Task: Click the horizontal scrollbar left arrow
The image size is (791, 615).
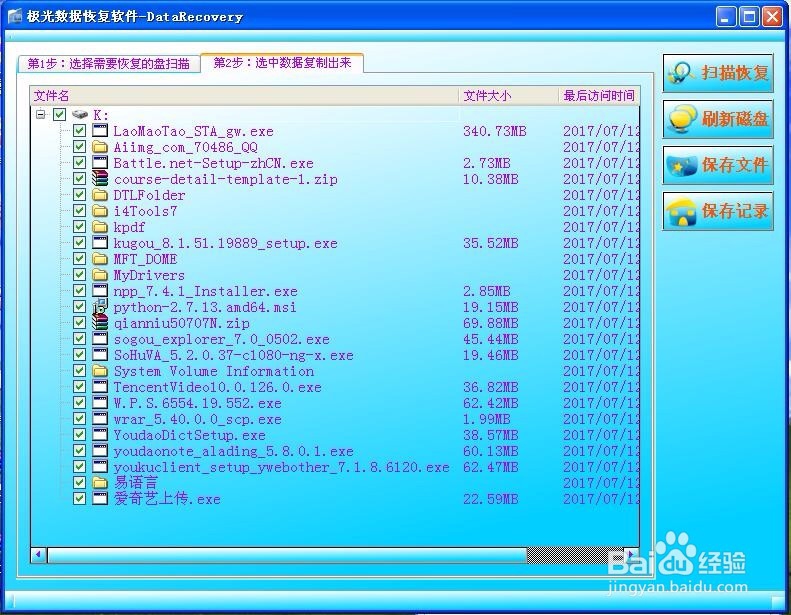Action: click(39, 554)
